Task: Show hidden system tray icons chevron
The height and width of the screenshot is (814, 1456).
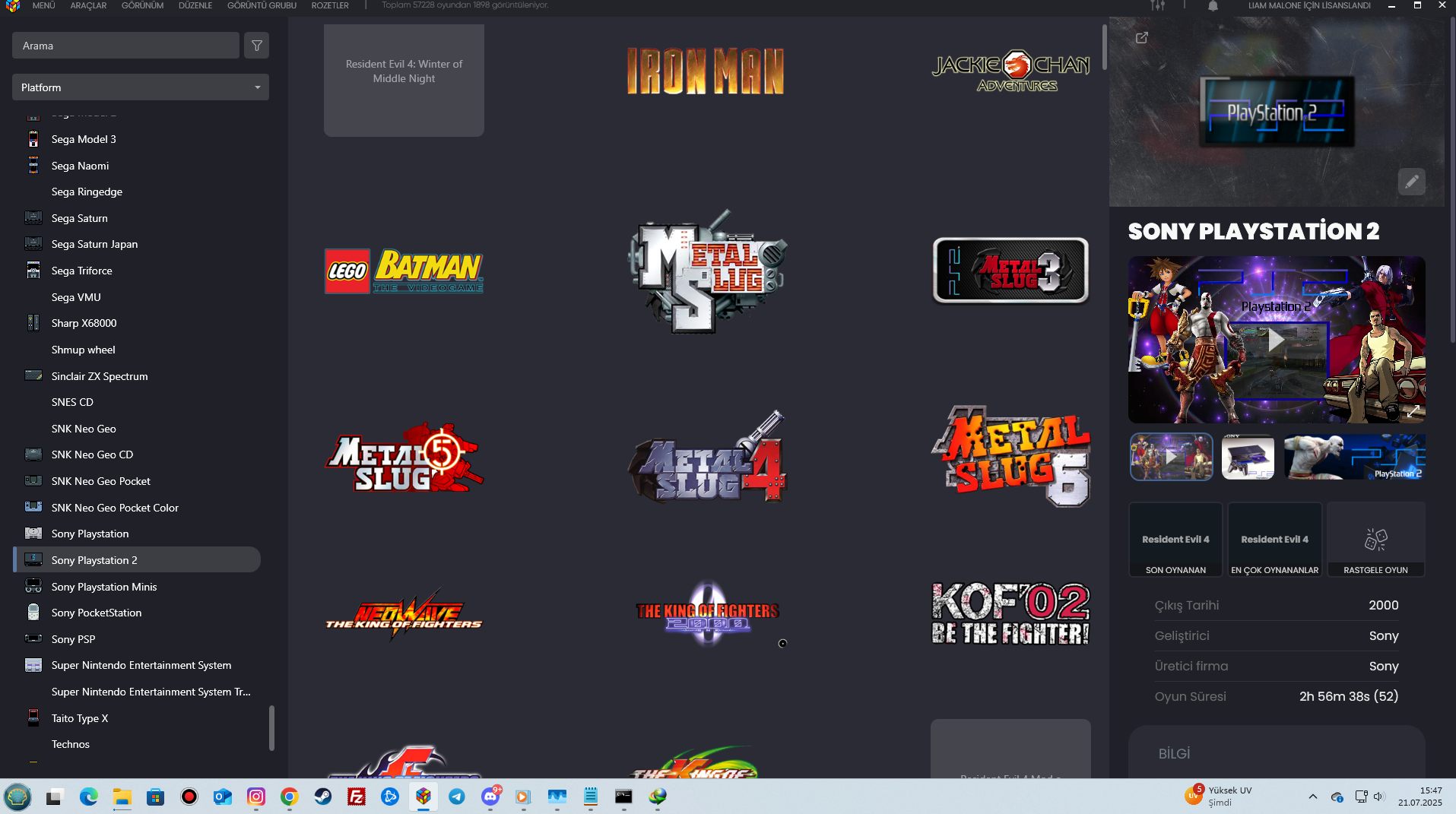Action: (1313, 797)
